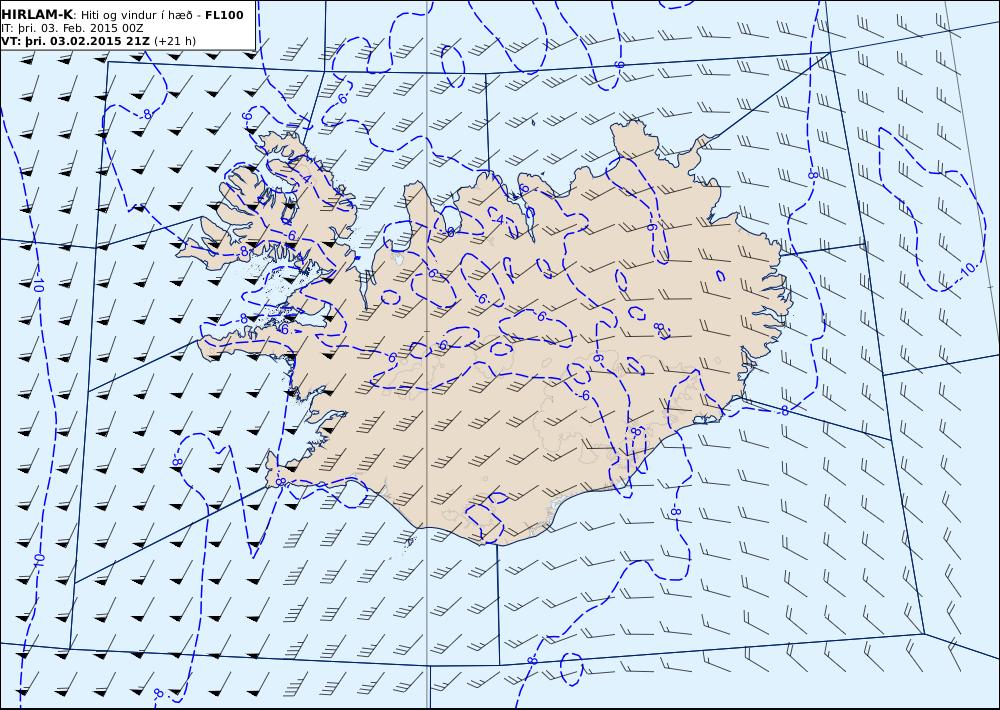Click the HIRLAM-K model name in the title

(x=37, y=15)
